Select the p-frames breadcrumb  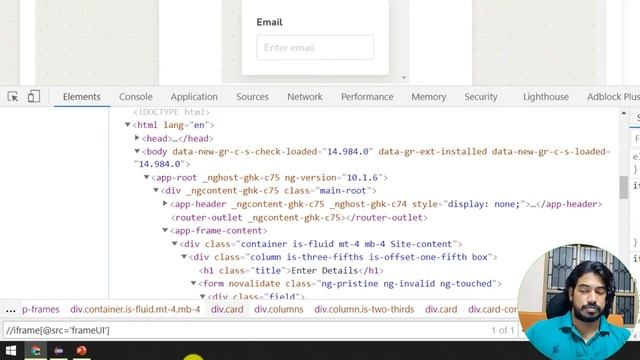click(40, 309)
